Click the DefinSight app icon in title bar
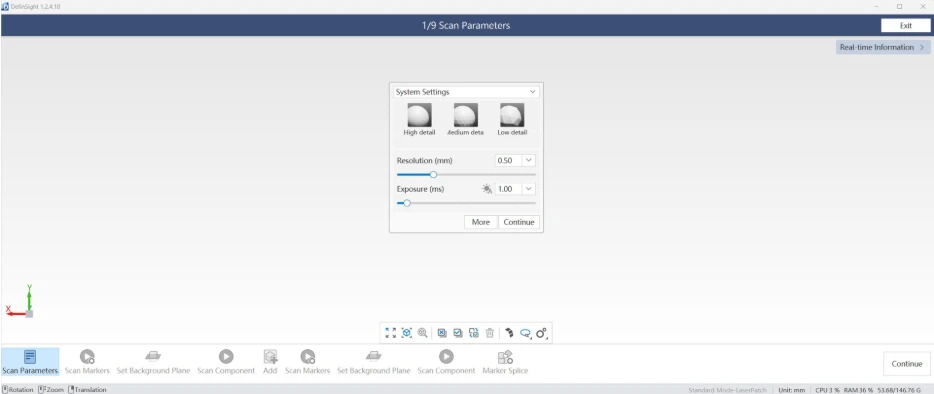 [x=5, y=7]
